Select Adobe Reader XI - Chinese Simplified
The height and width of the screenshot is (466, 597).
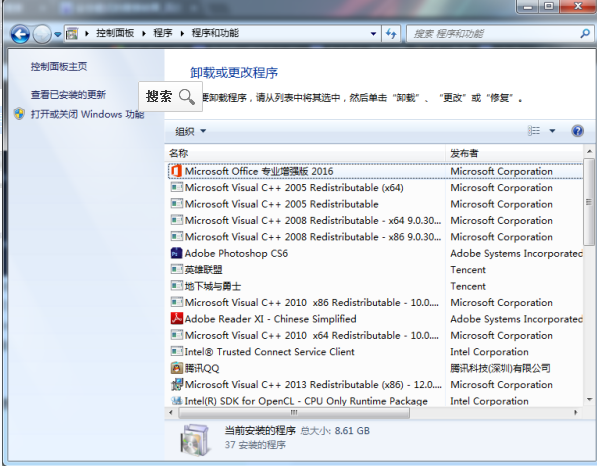[375, 319]
